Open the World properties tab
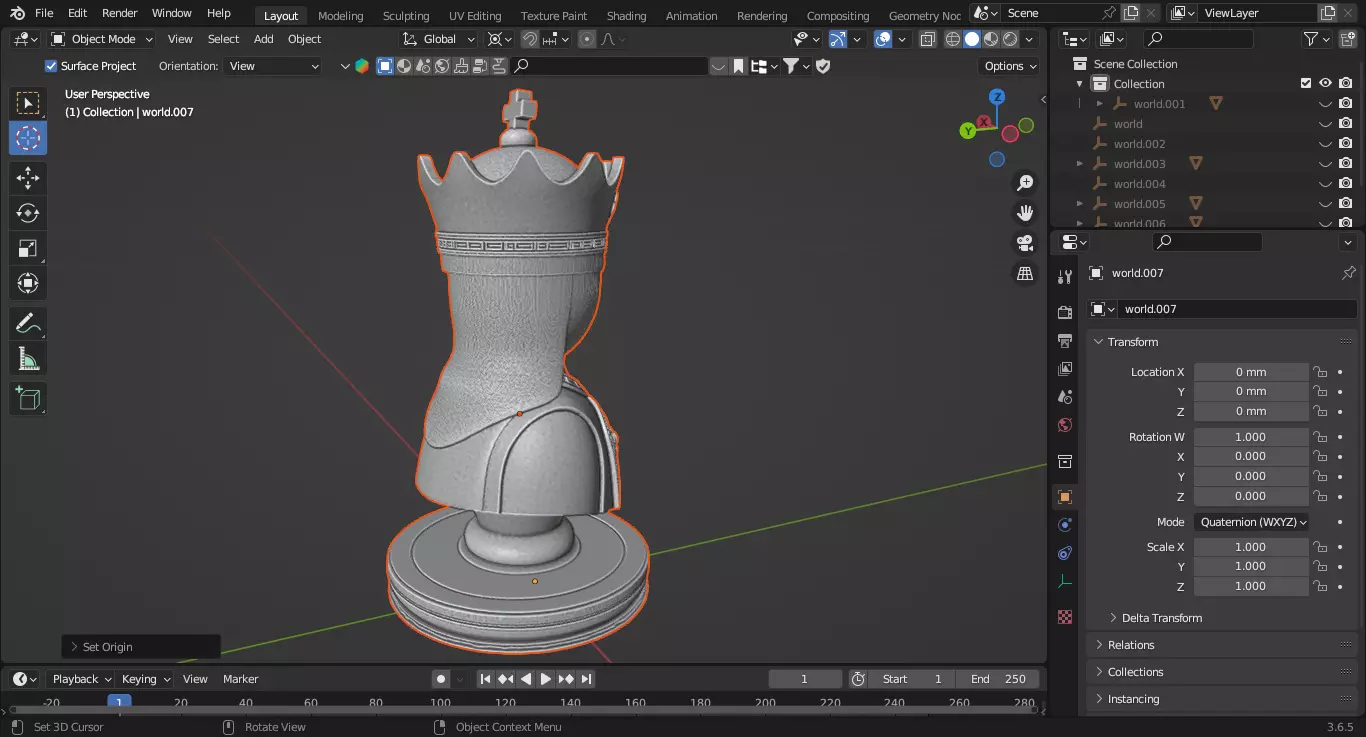The width and height of the screenshot is (1366, 737). 1065,425
